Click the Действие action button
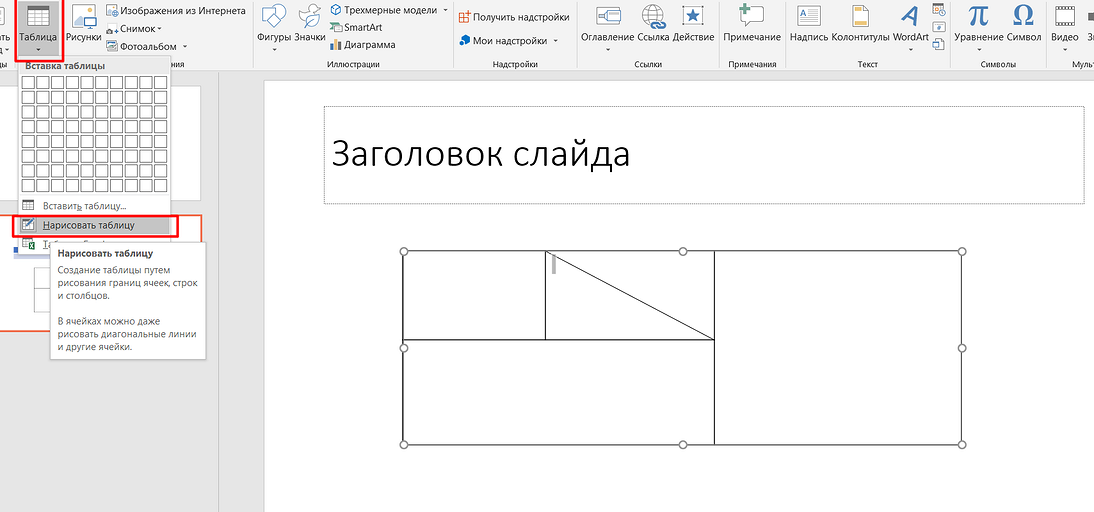 pos(693,26)
